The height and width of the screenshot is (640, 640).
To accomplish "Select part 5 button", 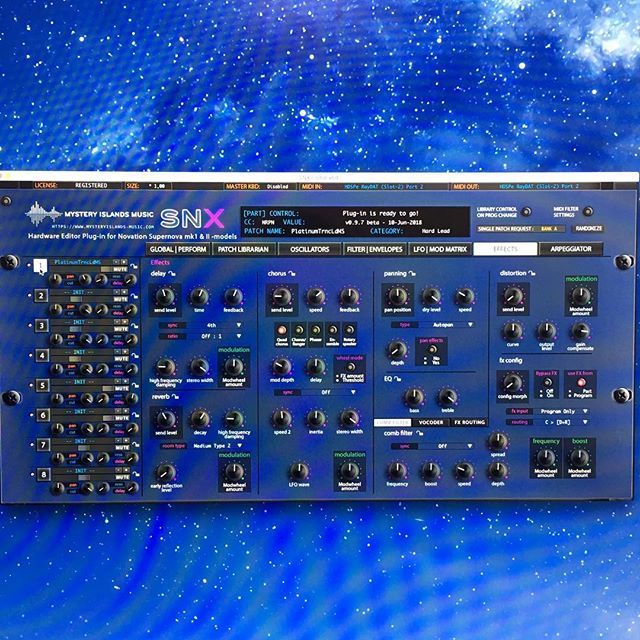I will click(x=42, y=385).
